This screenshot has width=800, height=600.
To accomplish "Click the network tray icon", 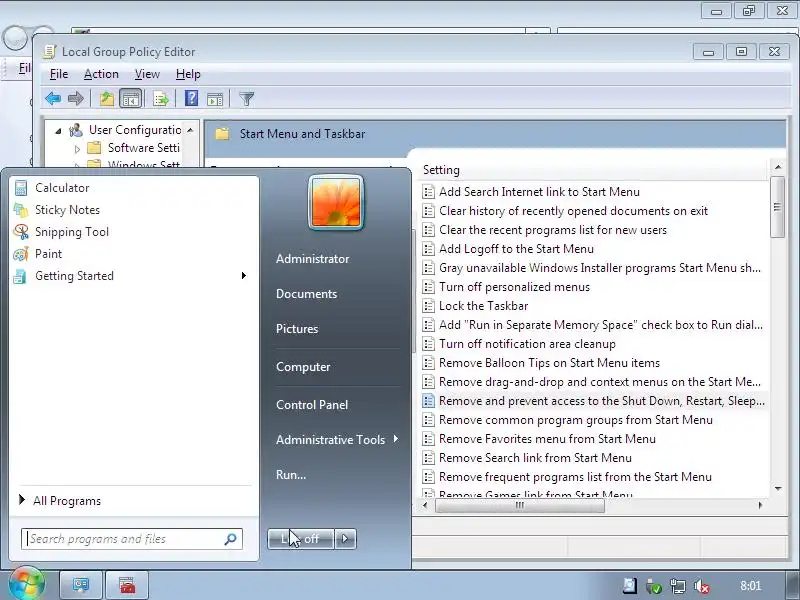I will point(678,586).
